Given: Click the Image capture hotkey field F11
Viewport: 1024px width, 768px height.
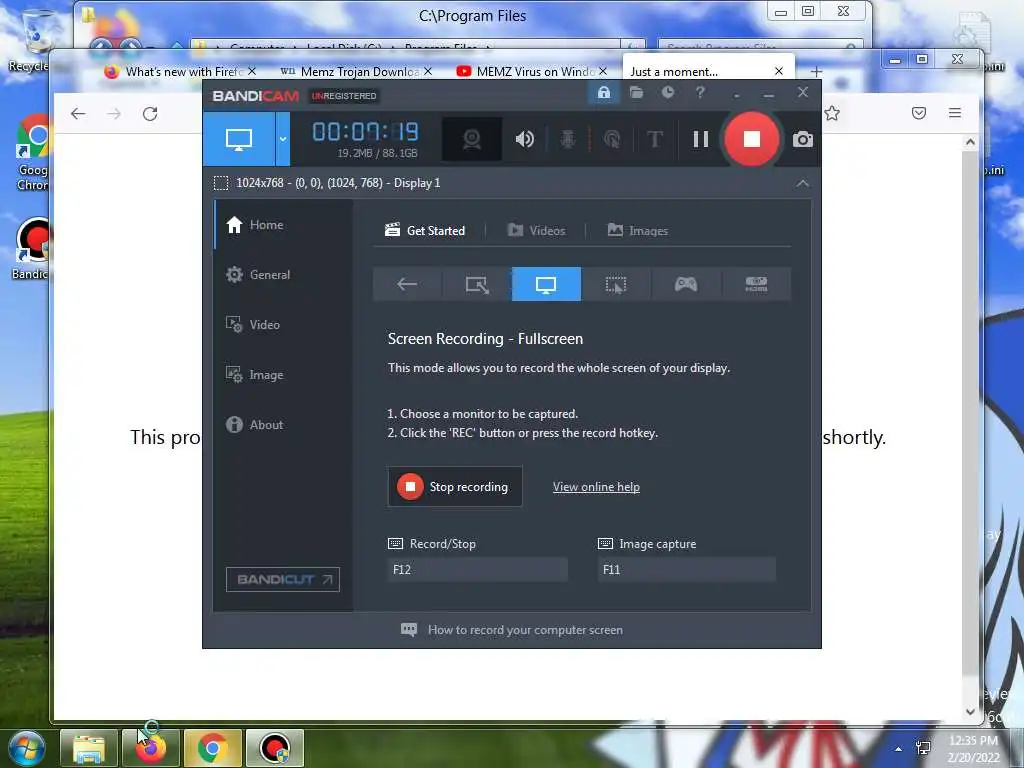Looking at the screenshot, I should (x=686, y=569).
